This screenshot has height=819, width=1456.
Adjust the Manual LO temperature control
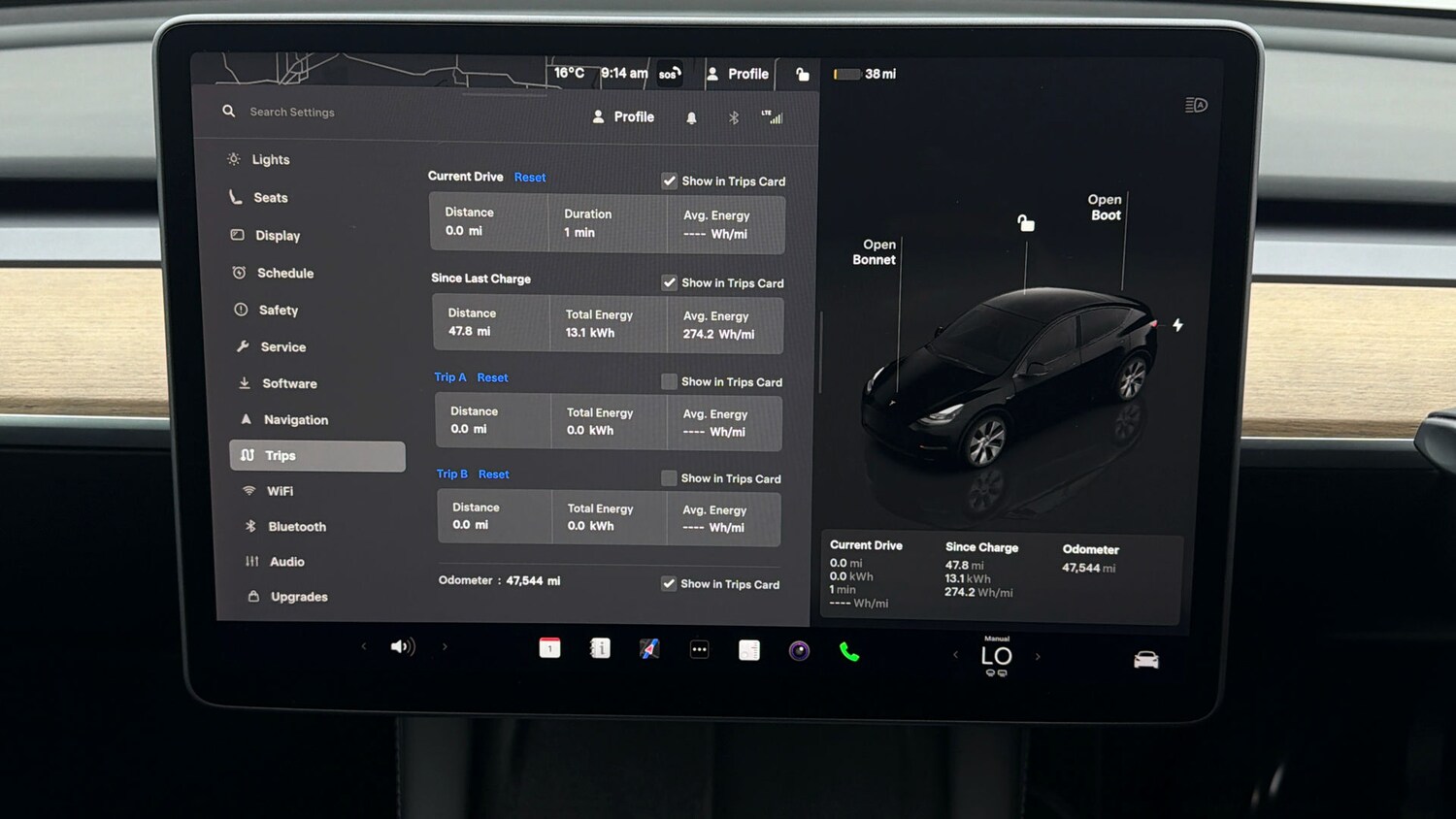[x=996, y=654]
